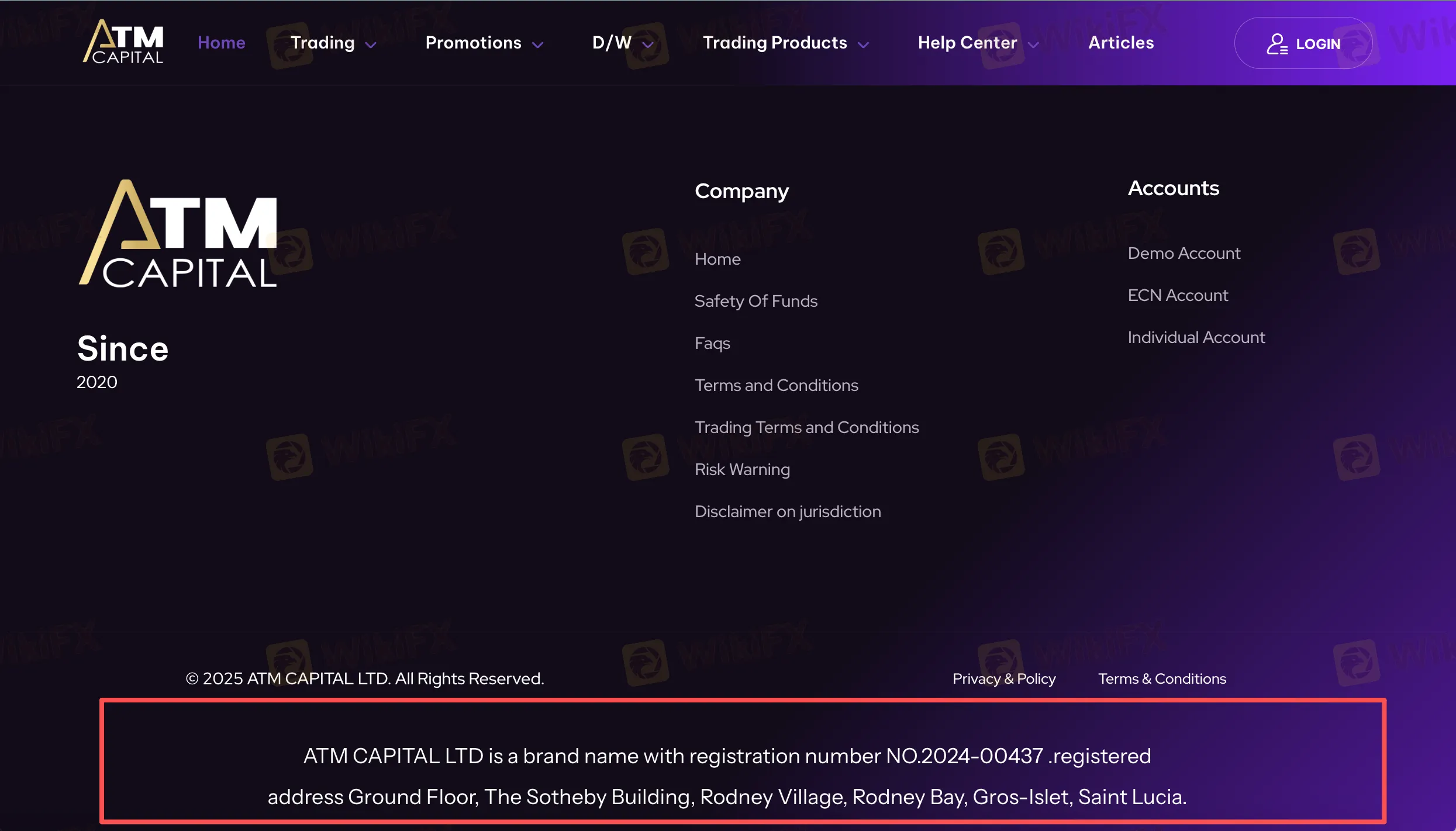Select the ECN Account link
Viewport: 1456px width, 831px height.
[1178, 295]
